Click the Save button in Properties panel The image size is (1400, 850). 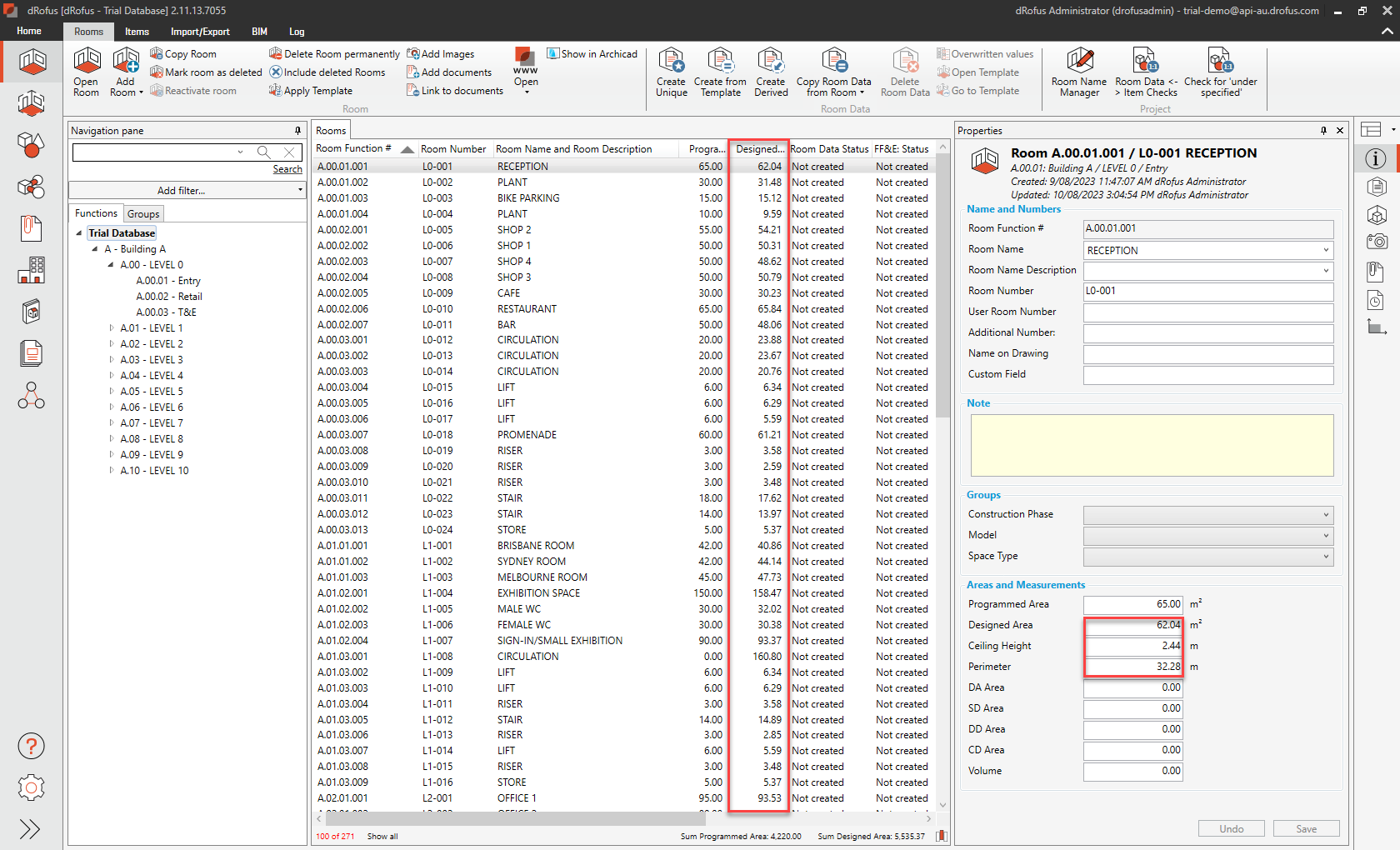click(x=1306, y=827)
